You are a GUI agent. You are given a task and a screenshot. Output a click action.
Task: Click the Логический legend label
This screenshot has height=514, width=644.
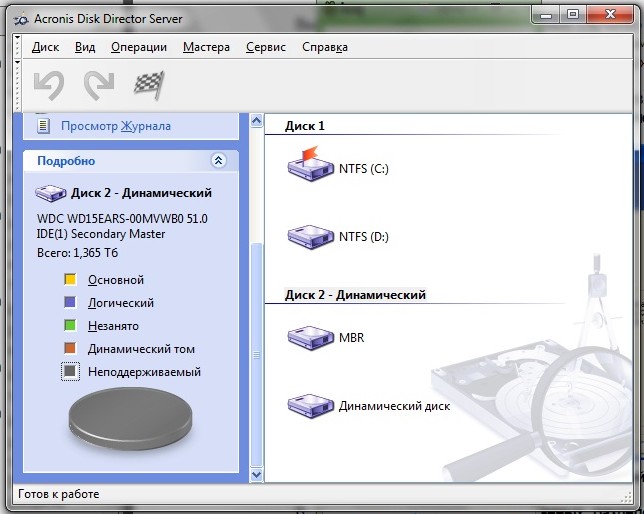121,303
